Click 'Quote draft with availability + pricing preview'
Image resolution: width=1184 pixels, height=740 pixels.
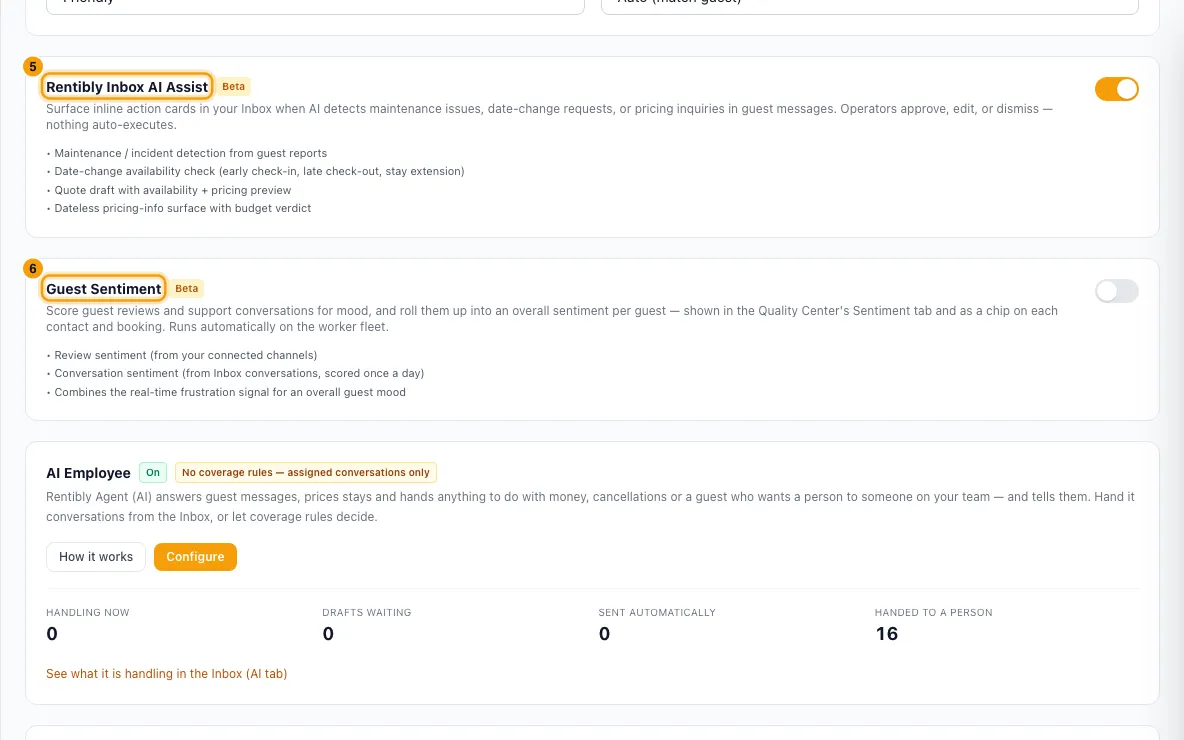pos(168,190)
